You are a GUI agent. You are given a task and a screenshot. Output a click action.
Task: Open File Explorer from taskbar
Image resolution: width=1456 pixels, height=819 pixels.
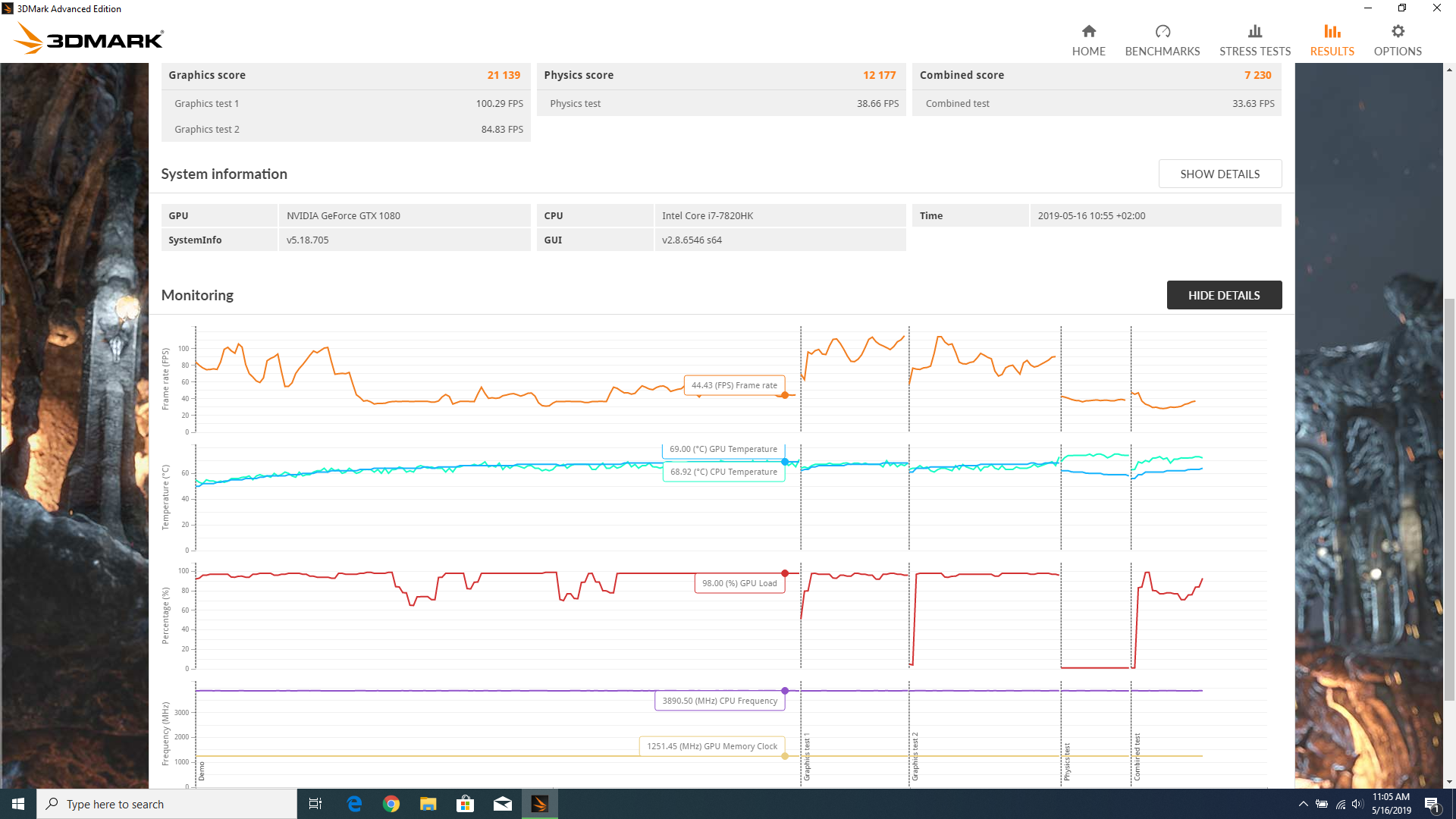(428, 804)
